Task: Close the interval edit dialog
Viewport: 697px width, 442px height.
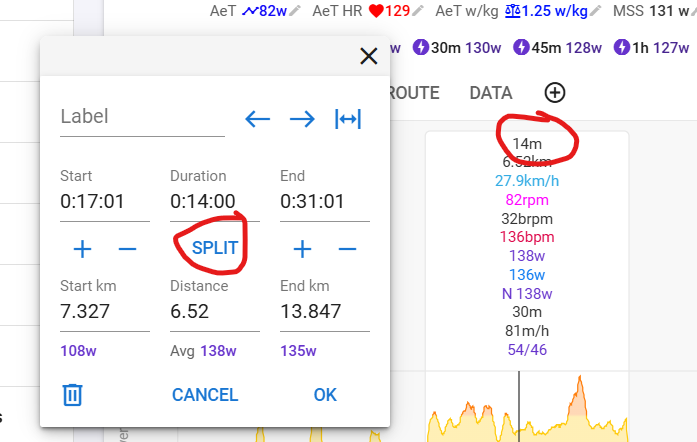Action: click(369, 56)
